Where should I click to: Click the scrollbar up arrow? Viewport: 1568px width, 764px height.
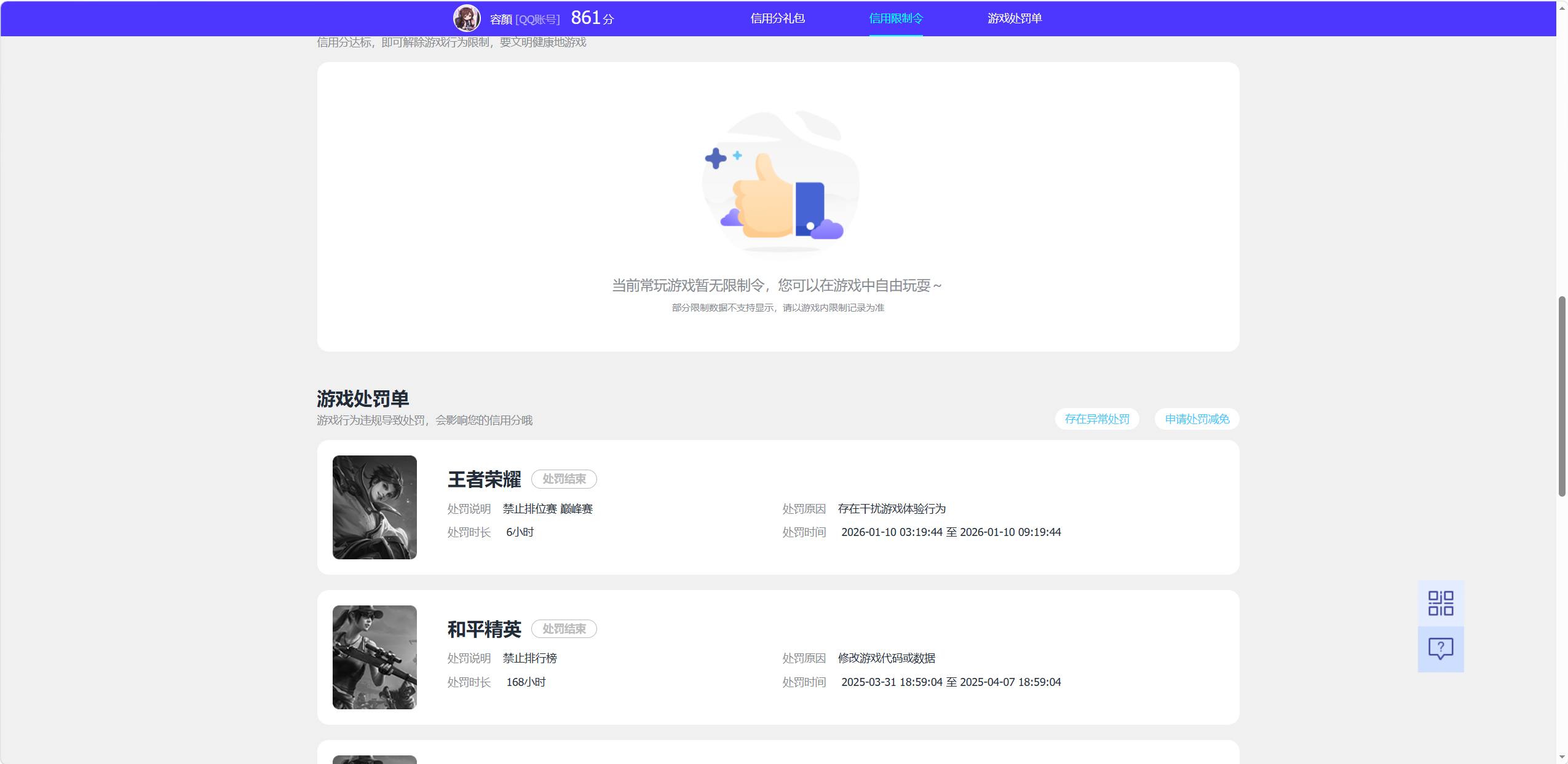click(1562, 7)
